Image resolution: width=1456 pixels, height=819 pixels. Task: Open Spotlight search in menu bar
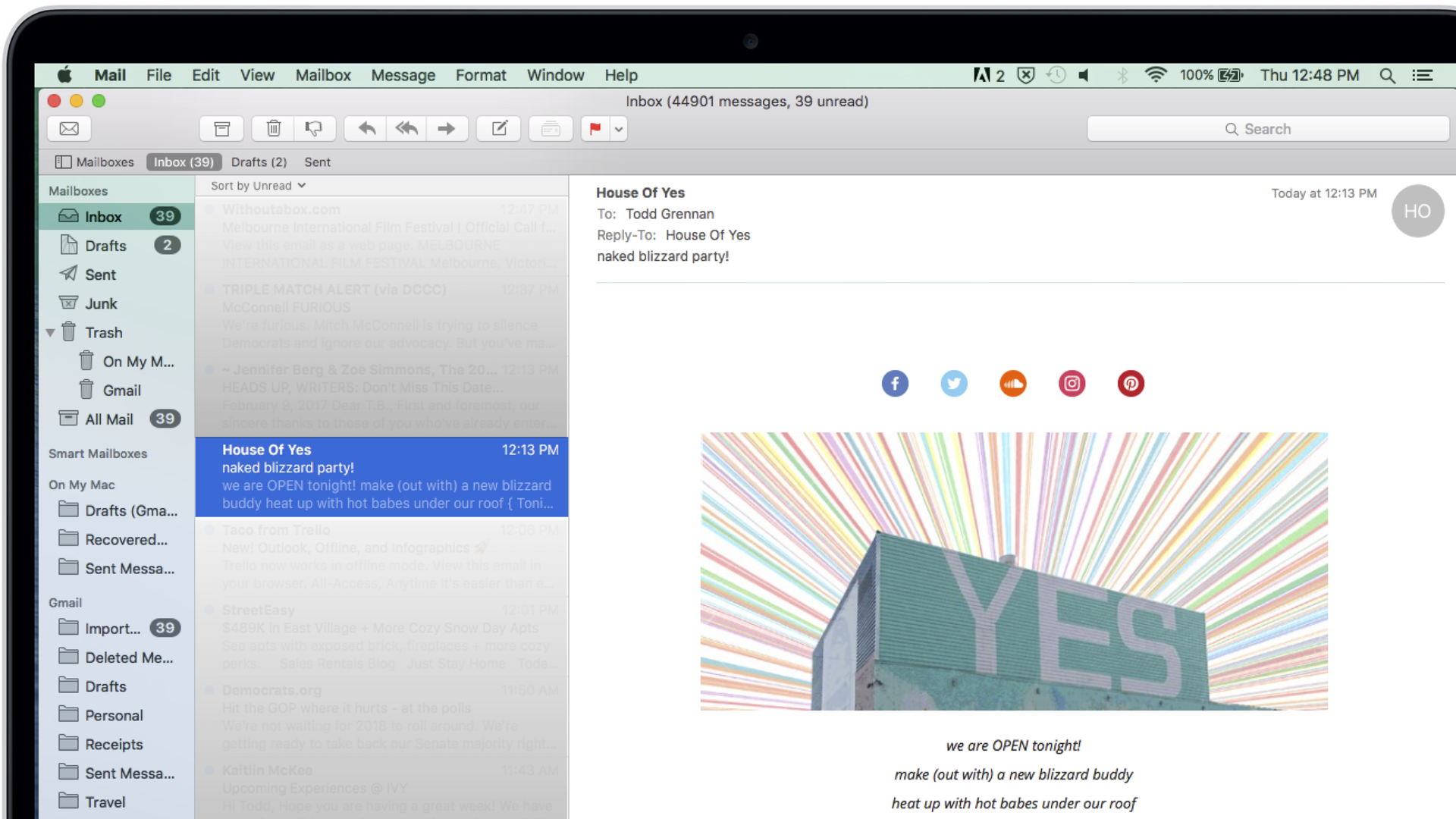coord(1387,75)
